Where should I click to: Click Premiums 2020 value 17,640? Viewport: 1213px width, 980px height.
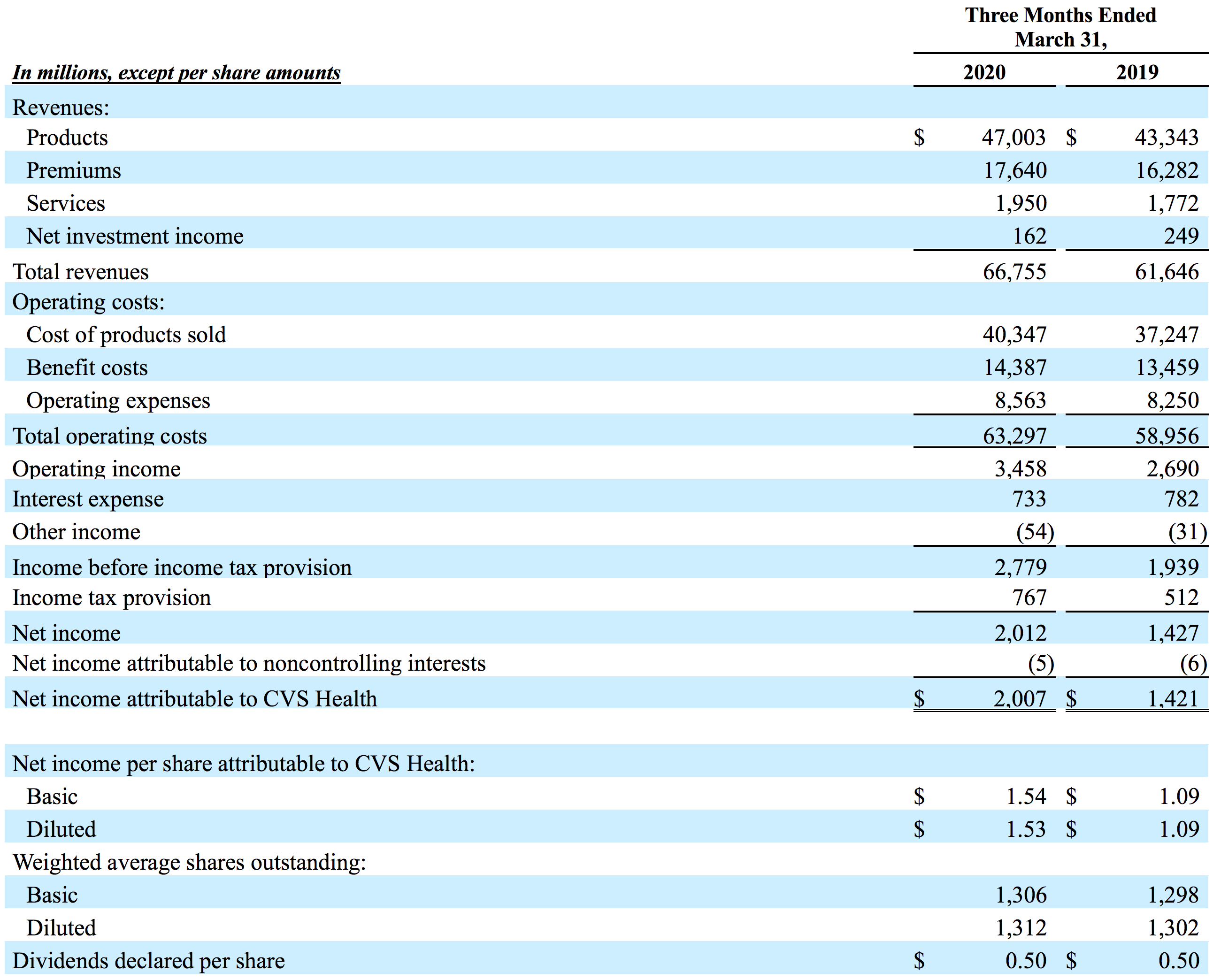(x=1015, y=170)
